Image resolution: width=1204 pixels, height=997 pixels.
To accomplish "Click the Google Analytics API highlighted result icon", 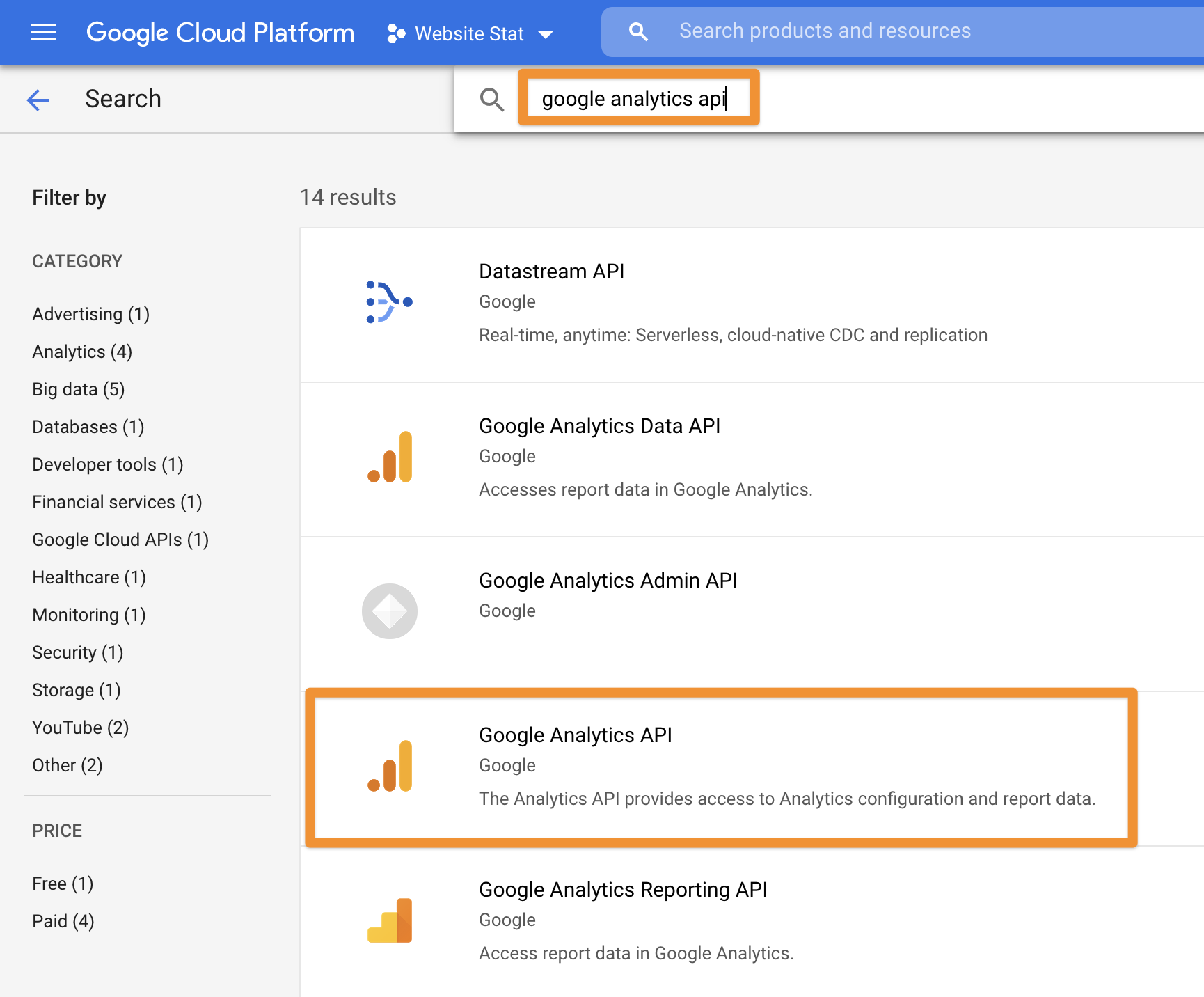I will coord(390,766).
